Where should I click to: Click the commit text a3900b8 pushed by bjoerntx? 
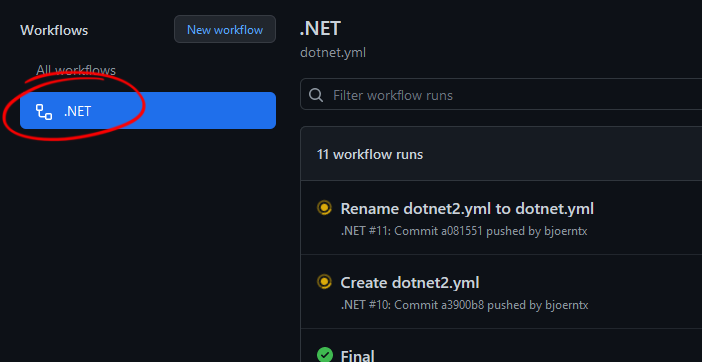coord(514,305)
